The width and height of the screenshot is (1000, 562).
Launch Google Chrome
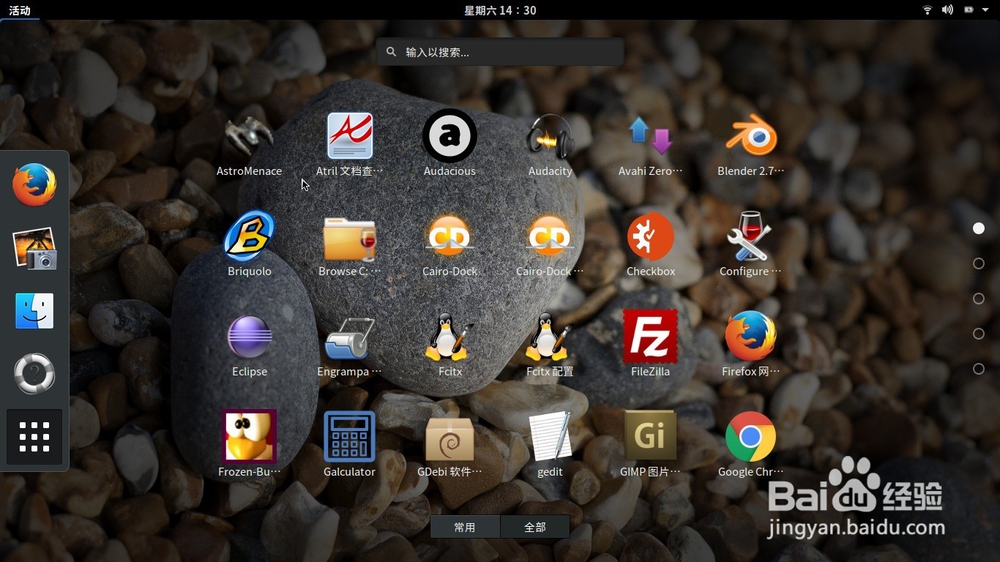pyautogui.click(x=750, y=445)
